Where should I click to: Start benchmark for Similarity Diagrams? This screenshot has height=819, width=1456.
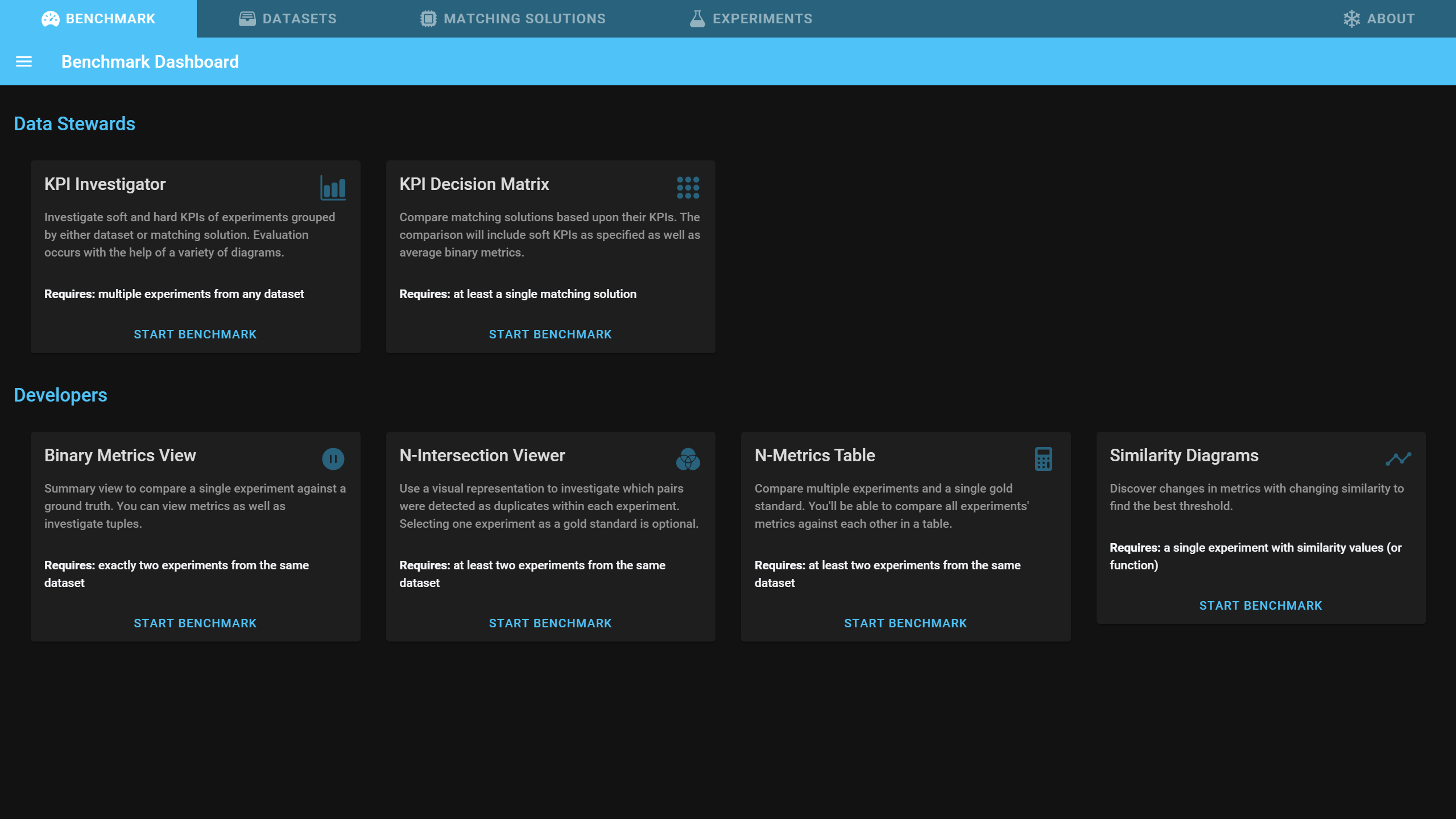[x=1260, y=606]
